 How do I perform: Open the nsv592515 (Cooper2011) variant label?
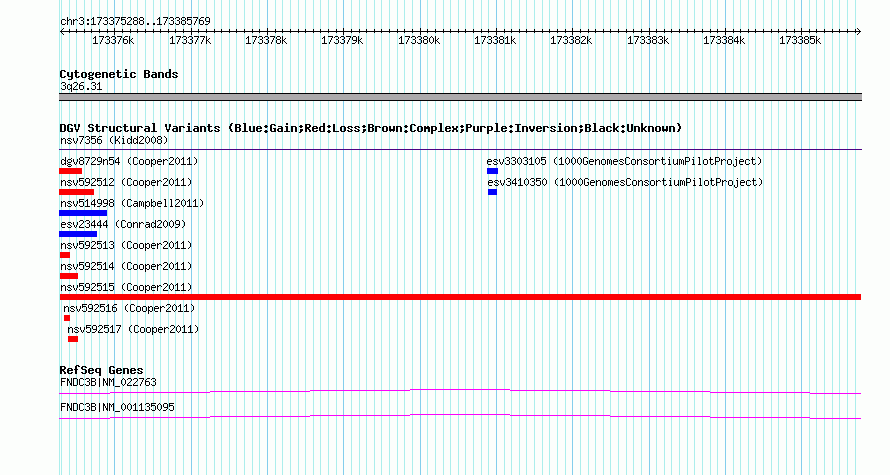coord(126,287)
